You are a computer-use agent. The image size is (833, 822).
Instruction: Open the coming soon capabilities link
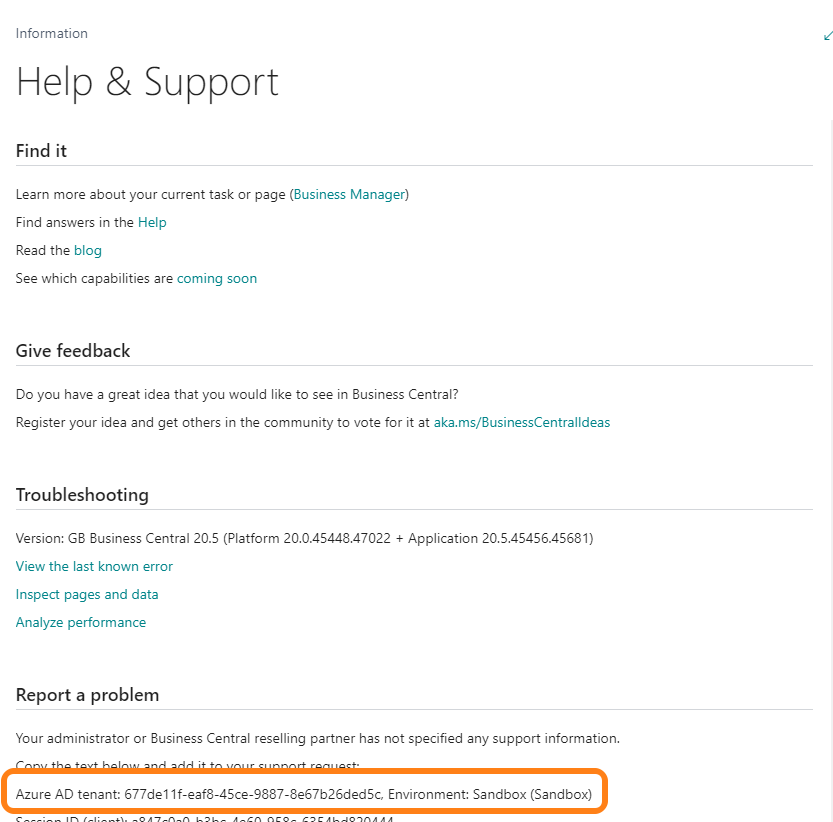(217, 278)
